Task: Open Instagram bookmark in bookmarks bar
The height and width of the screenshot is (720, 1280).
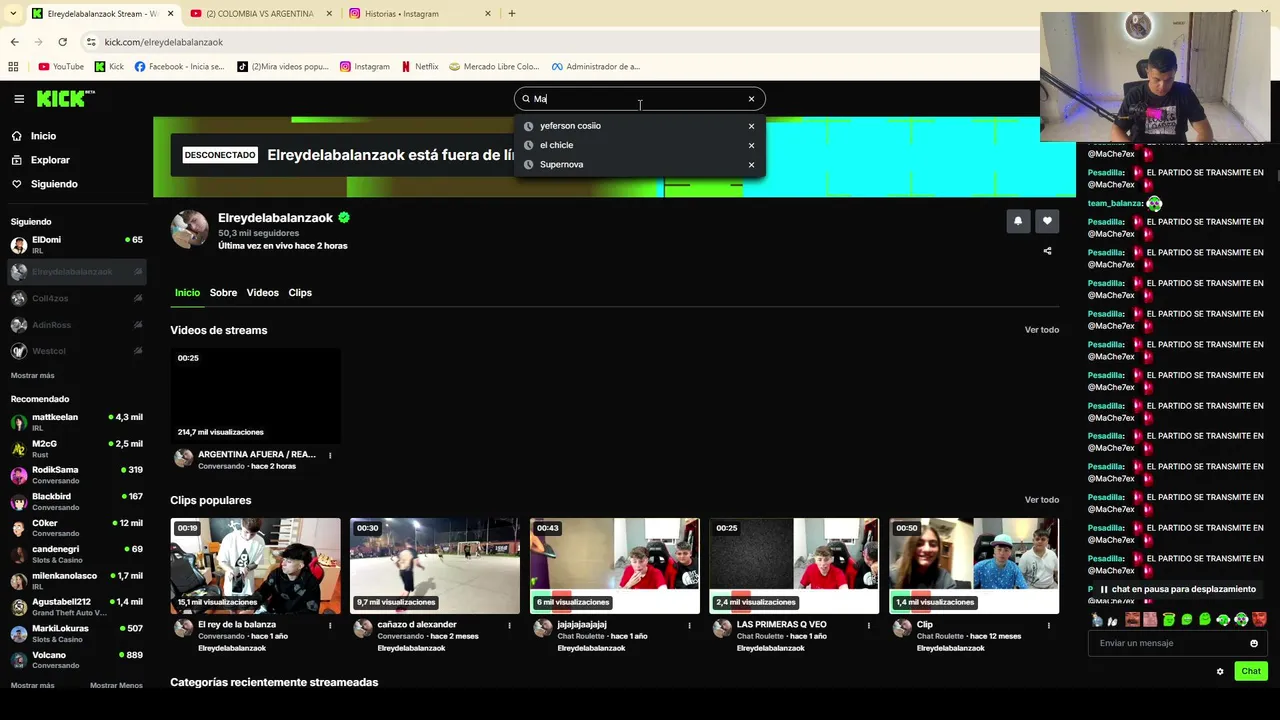Action: point(365,67)
